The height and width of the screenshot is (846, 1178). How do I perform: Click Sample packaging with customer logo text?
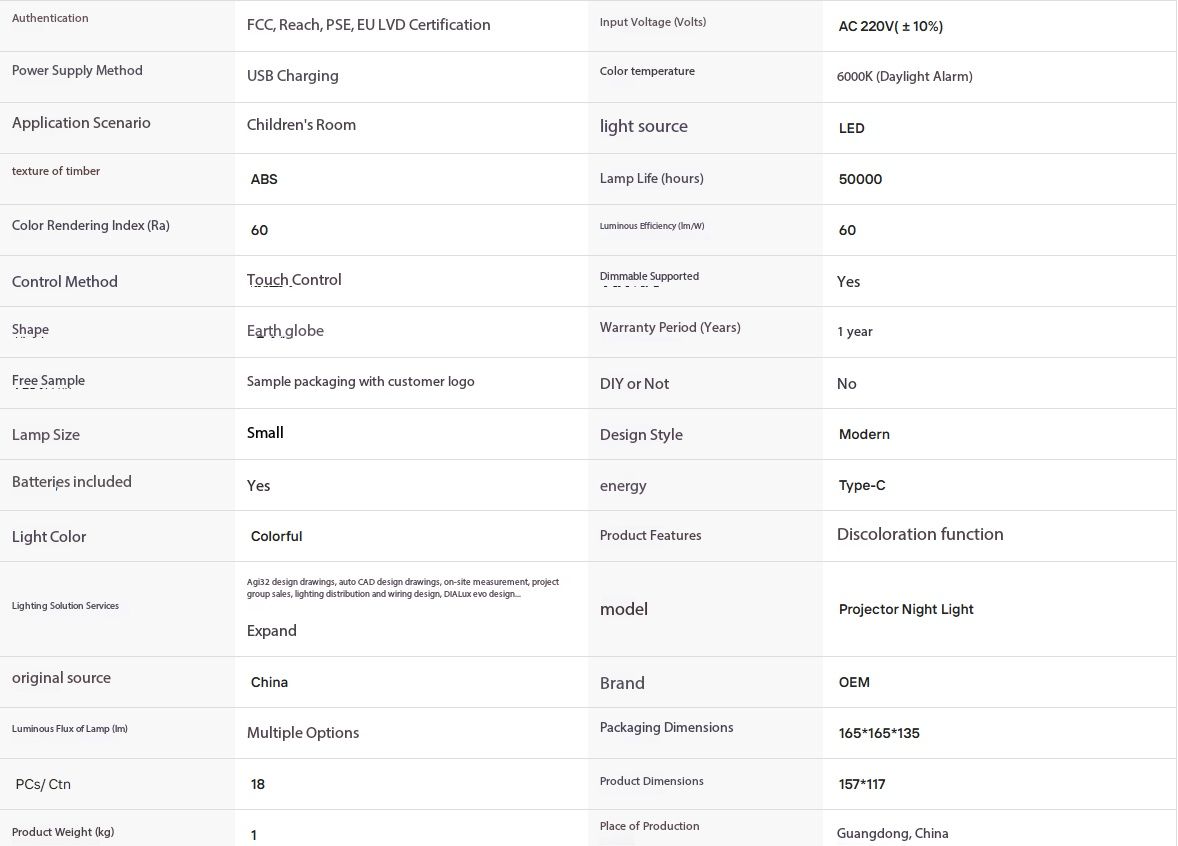click(x=361, y=381)
